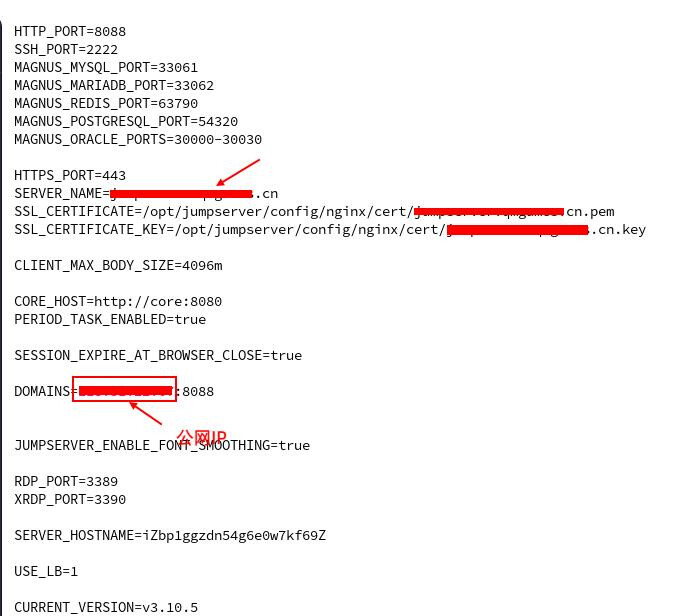Click the CLIENT_MAX_BODY_SIZE=4096m line
The image size is (697, 616).
[x=118, y=266]
